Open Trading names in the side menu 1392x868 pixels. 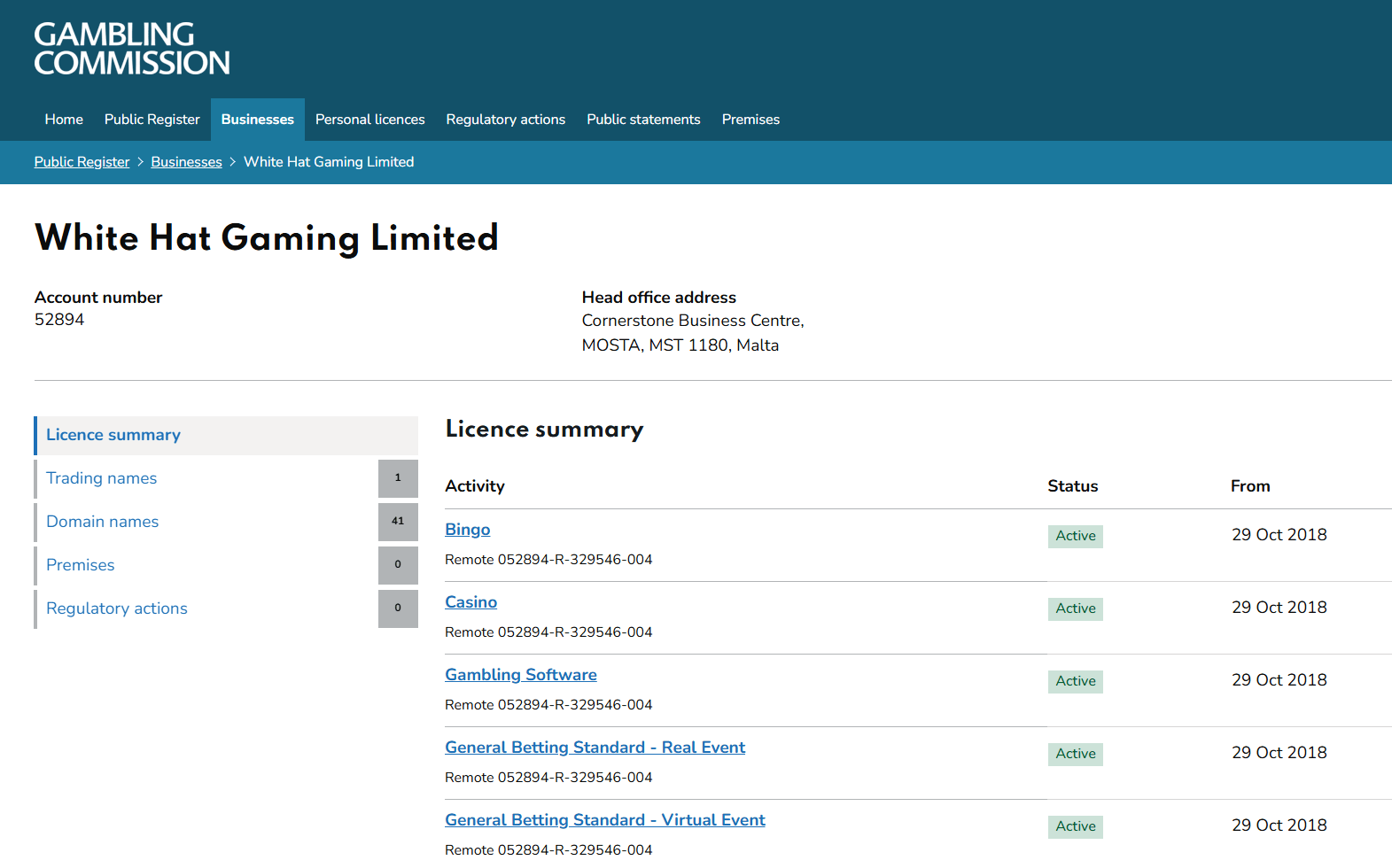pos(102,478)
